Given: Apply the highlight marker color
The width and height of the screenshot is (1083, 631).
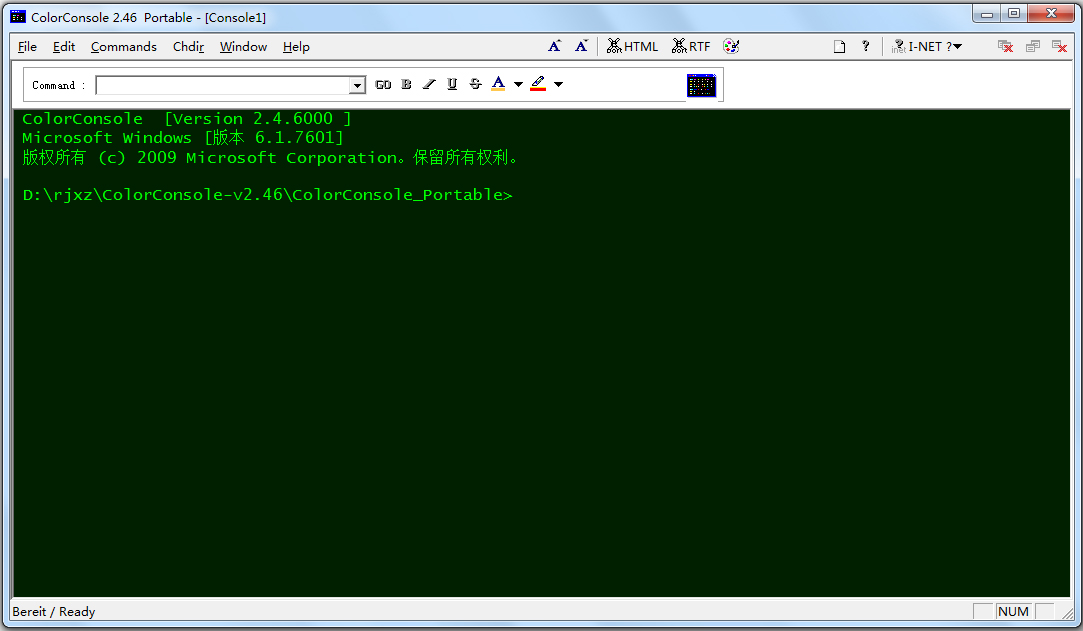Looking at the screenshot, I should pos(538,84).
